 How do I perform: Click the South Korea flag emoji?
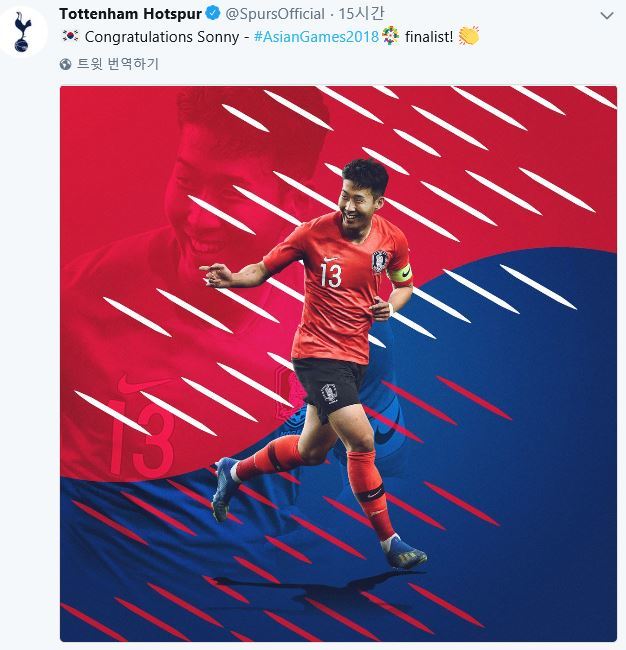[70, 36]
